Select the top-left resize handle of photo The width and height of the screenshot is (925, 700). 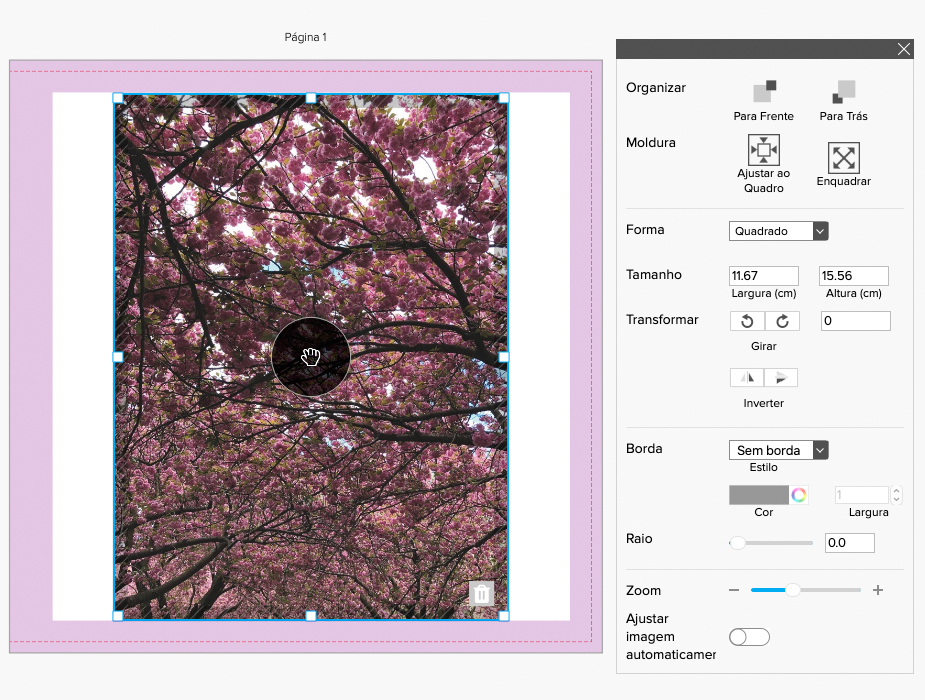point(117,98)
